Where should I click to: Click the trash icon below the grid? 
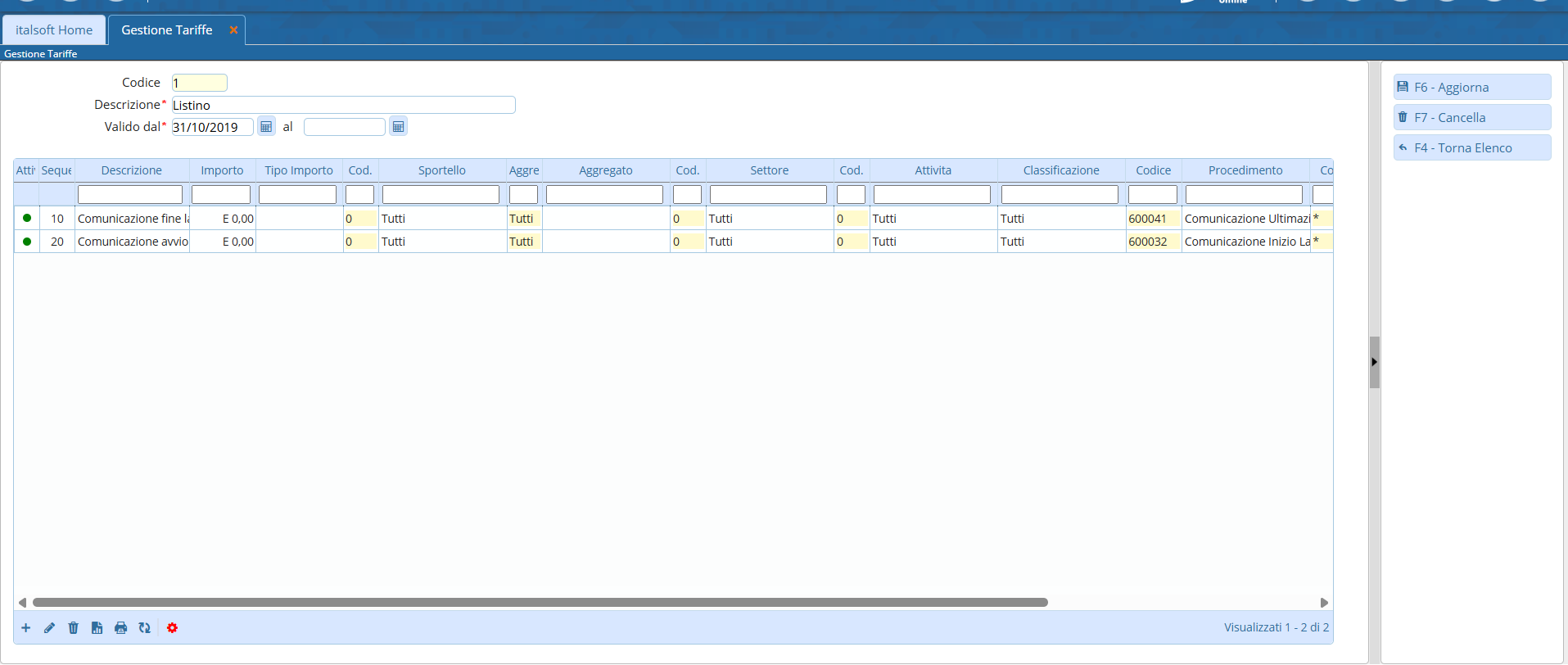click(x=74, y=628)
